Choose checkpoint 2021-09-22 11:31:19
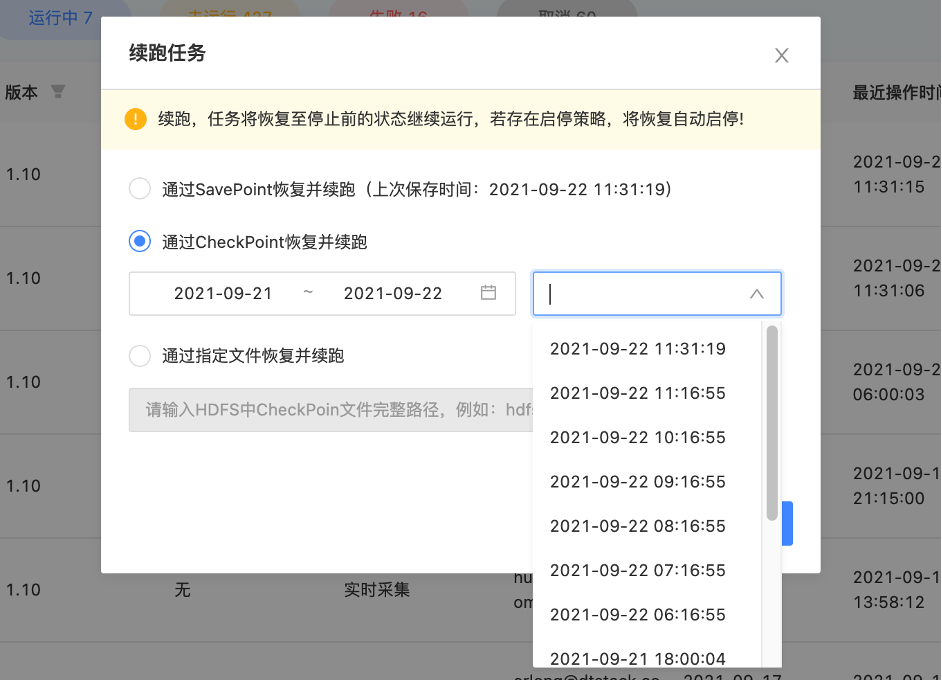942x680 pixels. pos(648,348)
